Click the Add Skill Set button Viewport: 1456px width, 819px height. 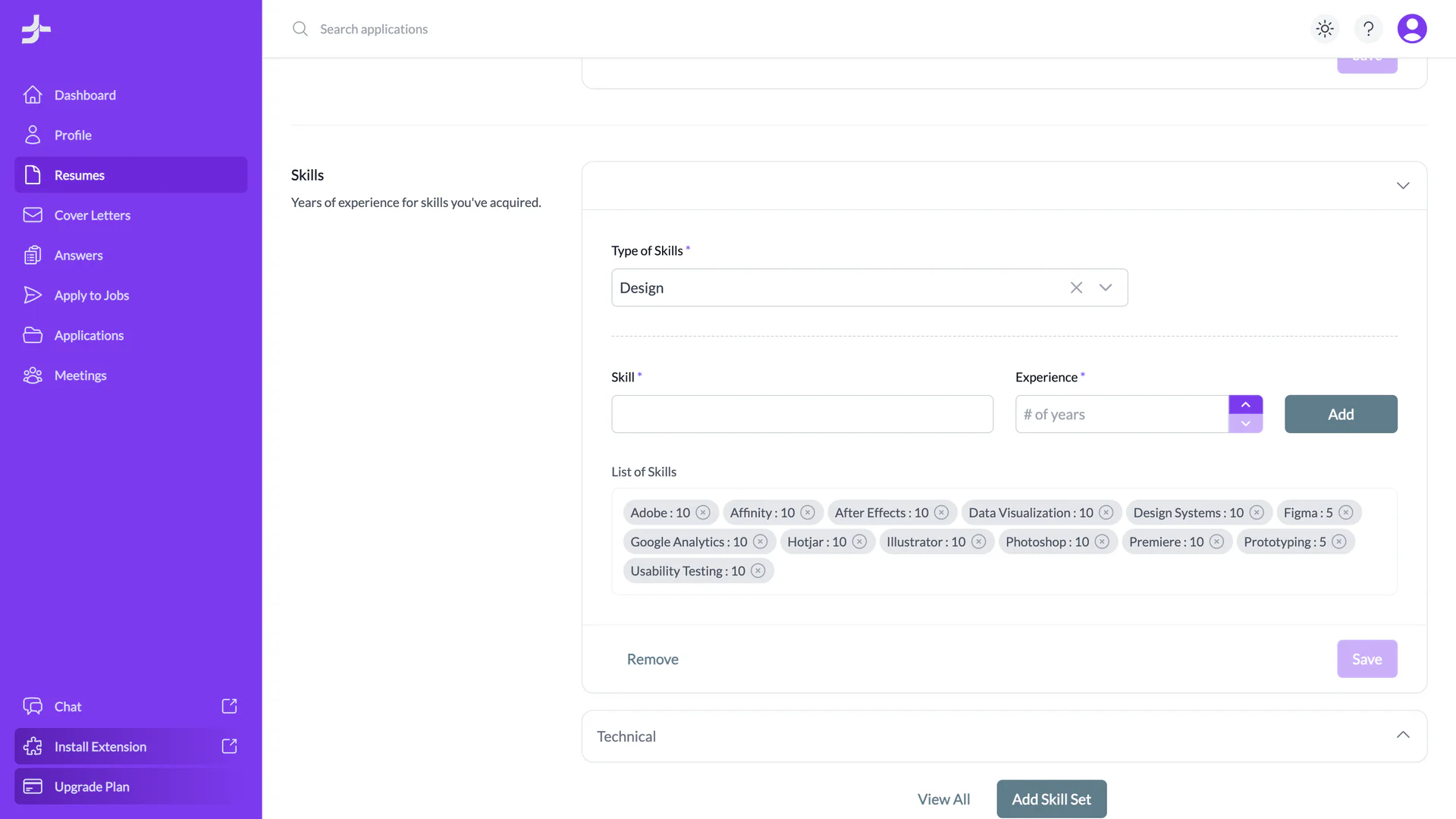click(x=1051, y=799)
